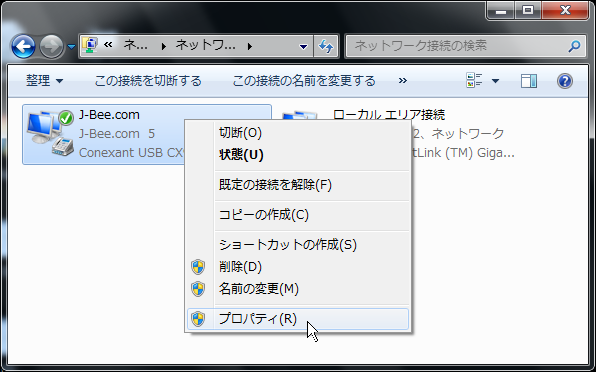
Task: Click the shield icon beside プロパティ(R)
Action: click(198, 319)
